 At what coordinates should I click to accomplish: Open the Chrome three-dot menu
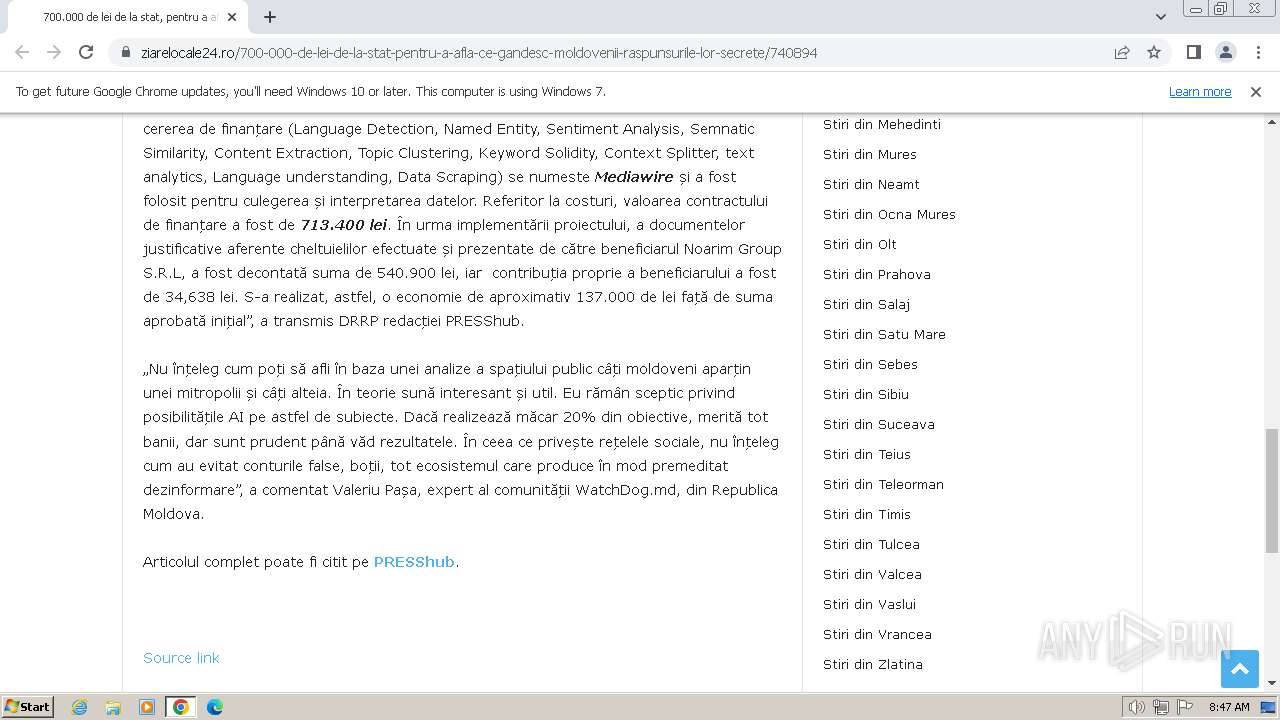1257,52
